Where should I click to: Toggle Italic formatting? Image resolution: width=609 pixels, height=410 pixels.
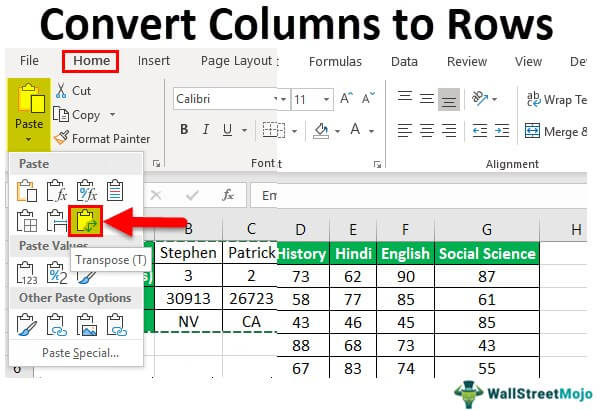click(x=207, y=131)
